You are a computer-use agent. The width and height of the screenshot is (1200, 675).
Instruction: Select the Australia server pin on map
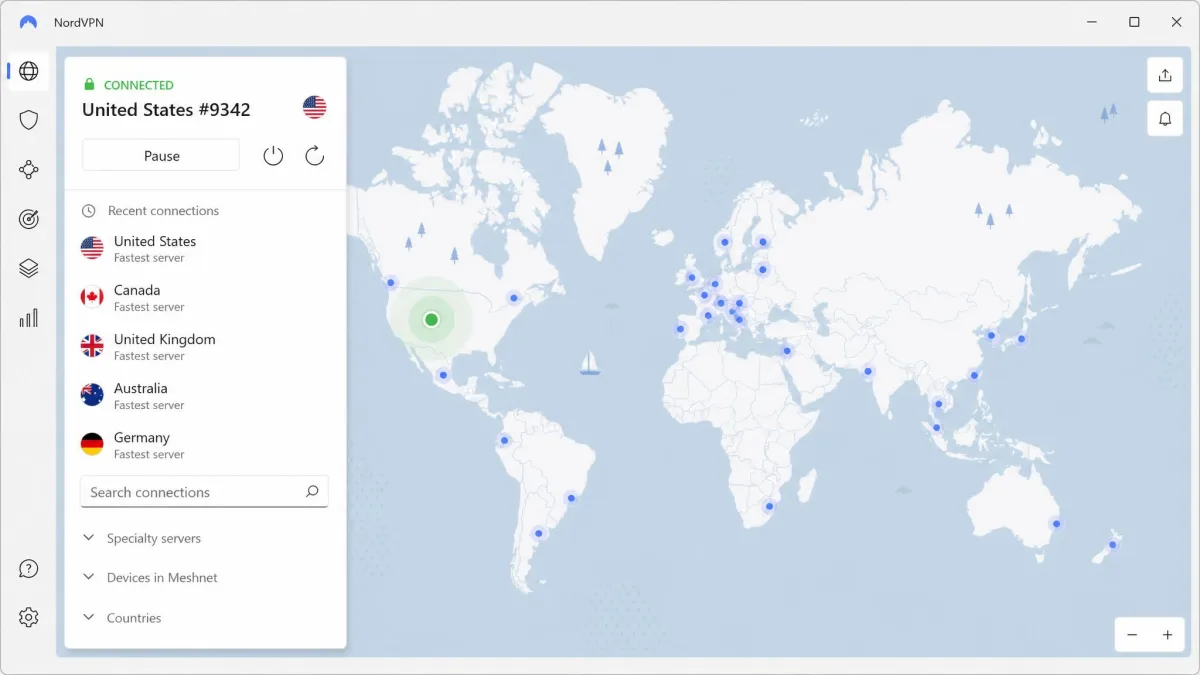(x=1056, y=524)
